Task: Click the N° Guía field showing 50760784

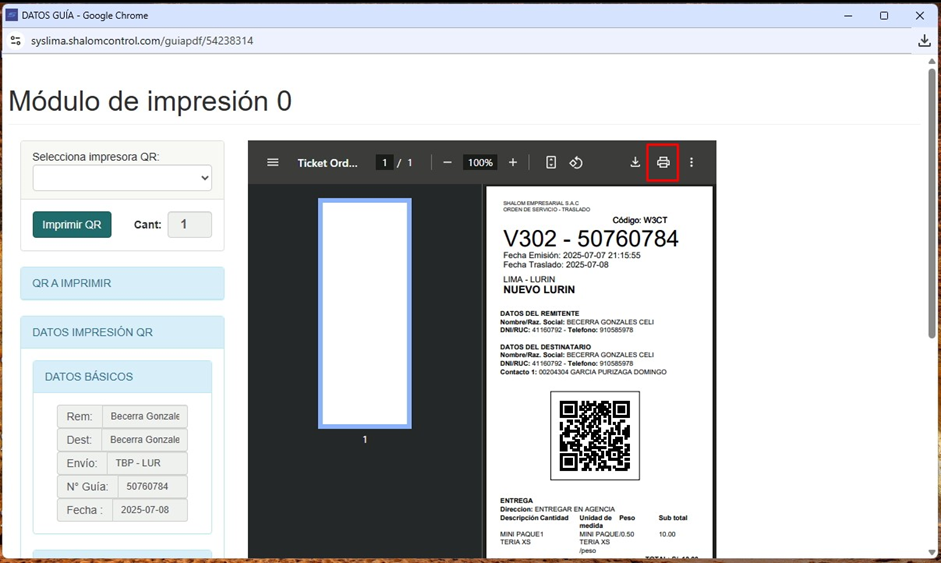Action: tap(152, 487)
